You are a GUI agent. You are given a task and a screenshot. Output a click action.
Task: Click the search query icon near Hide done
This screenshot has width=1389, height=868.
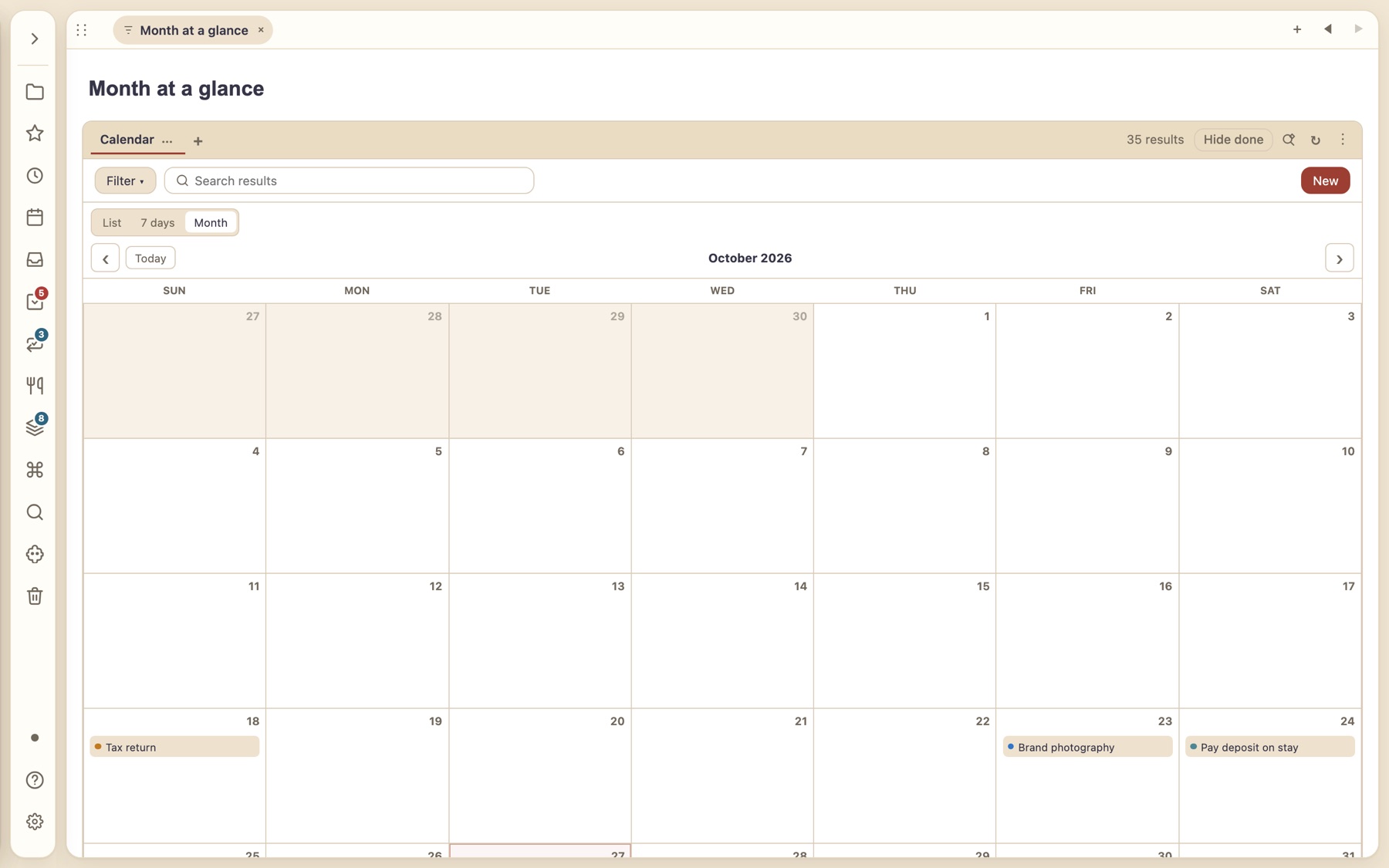point(1289,140)
